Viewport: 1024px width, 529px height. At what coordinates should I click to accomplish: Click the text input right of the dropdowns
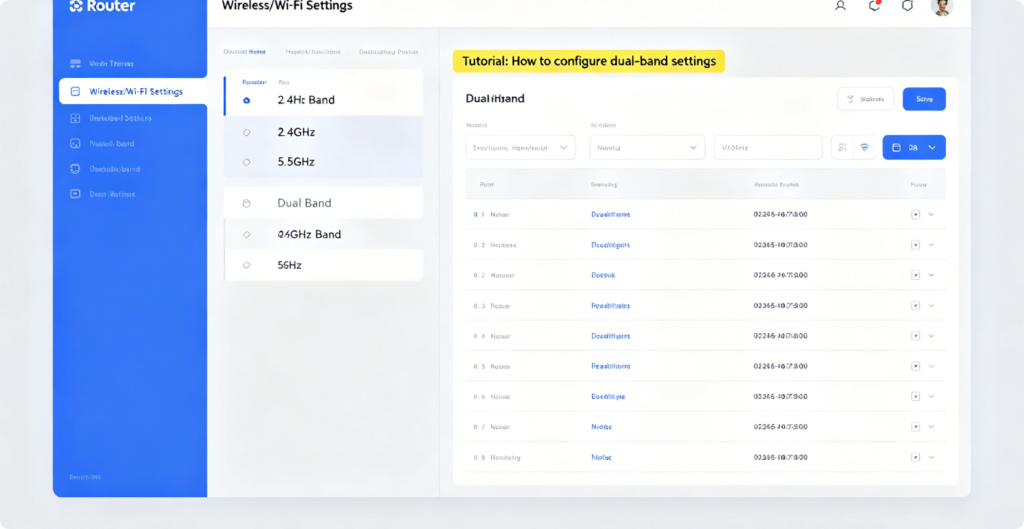(x=768, y=148)
